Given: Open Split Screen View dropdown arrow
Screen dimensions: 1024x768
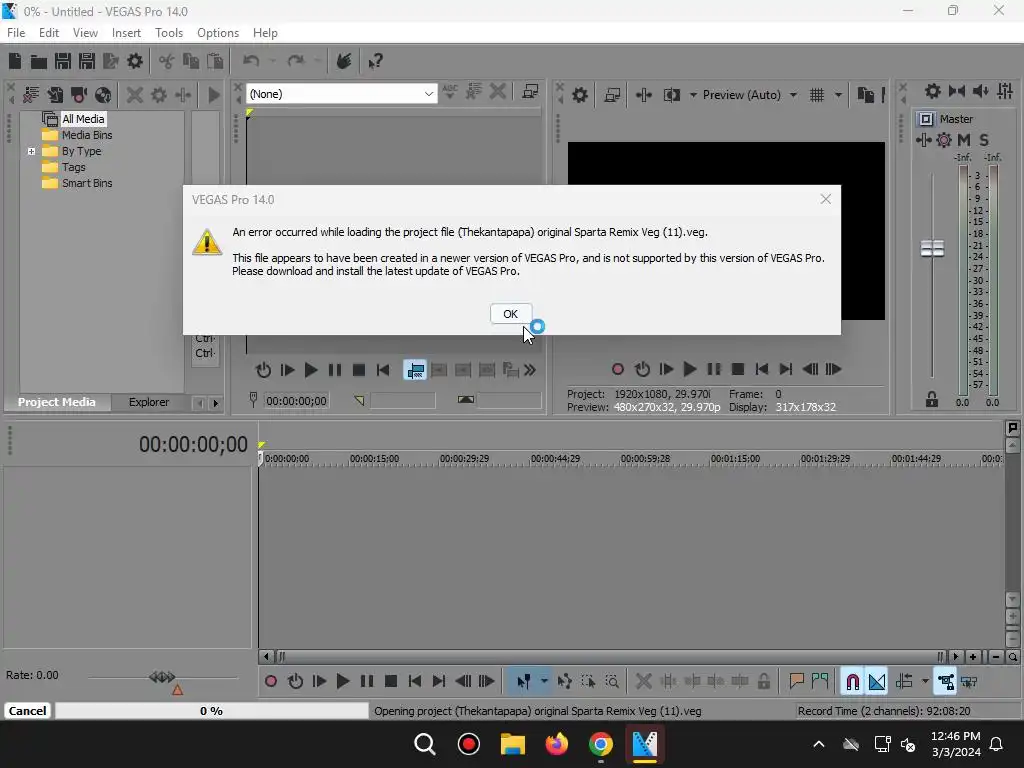Looking at the screenshot, I should coord(693,95).
